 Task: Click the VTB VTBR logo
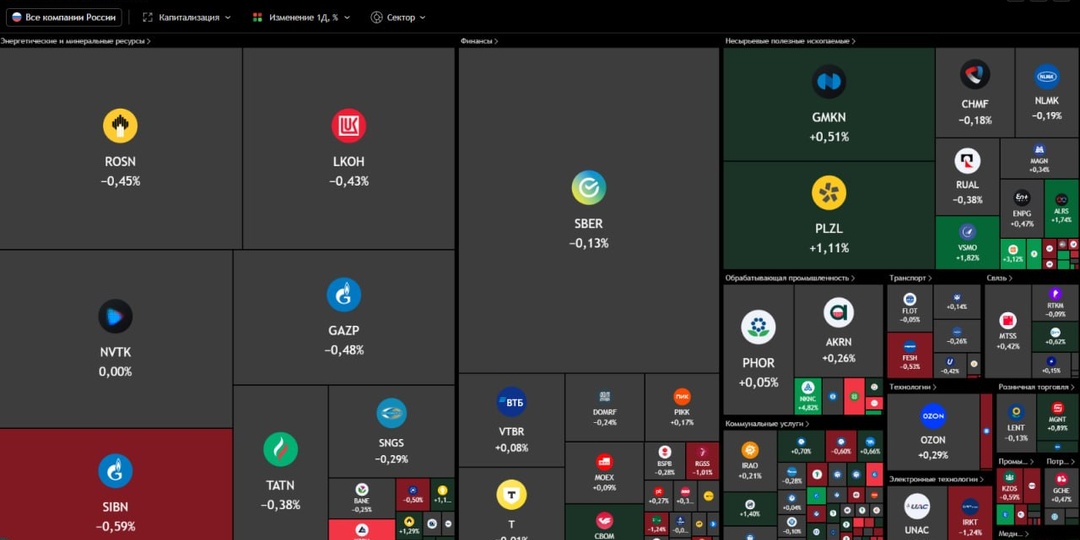pos(512,402)
